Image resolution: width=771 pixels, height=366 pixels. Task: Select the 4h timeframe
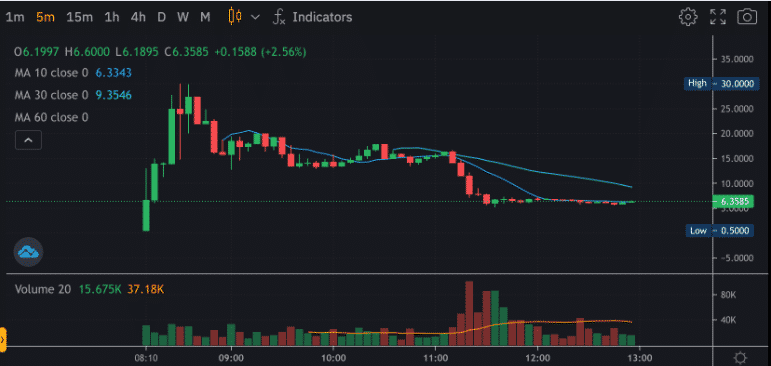click(138, 17)
